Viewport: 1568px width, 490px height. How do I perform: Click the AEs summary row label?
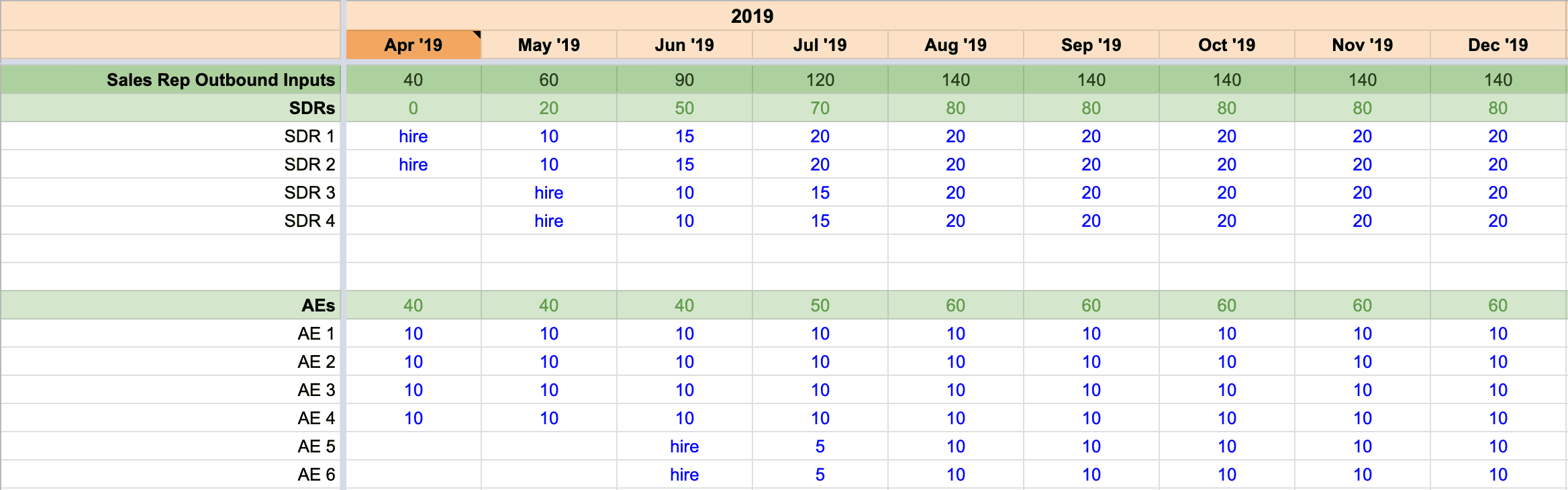[317, 305]
